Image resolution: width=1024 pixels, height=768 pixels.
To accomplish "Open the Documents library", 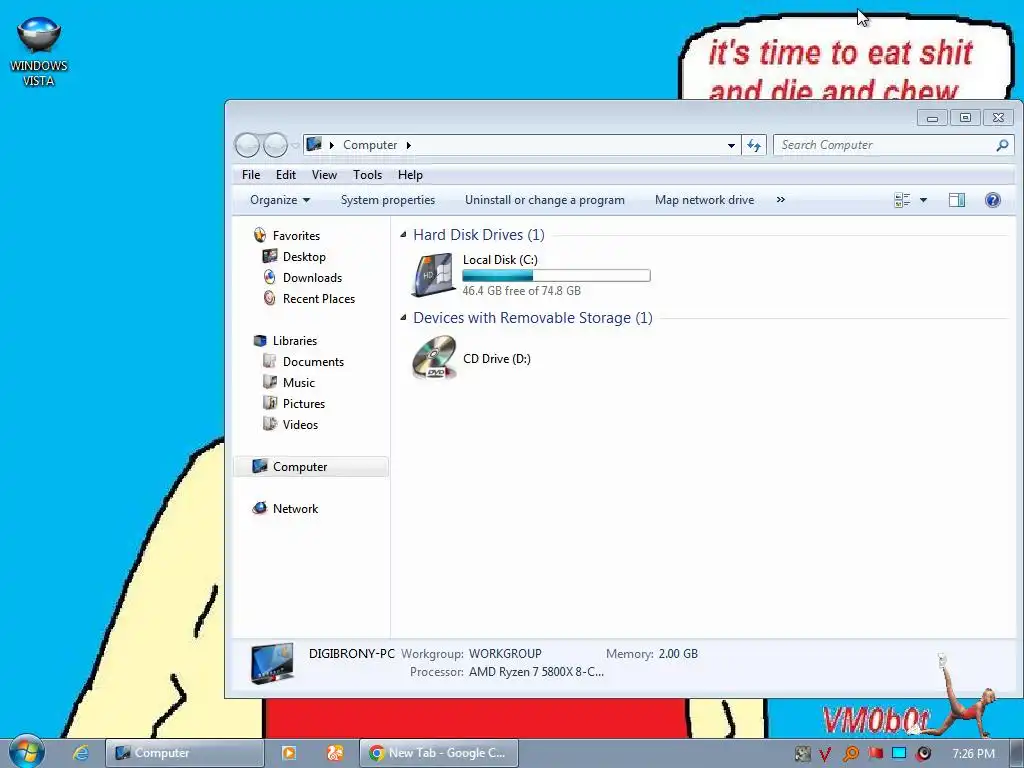I will tap(313, 362).
